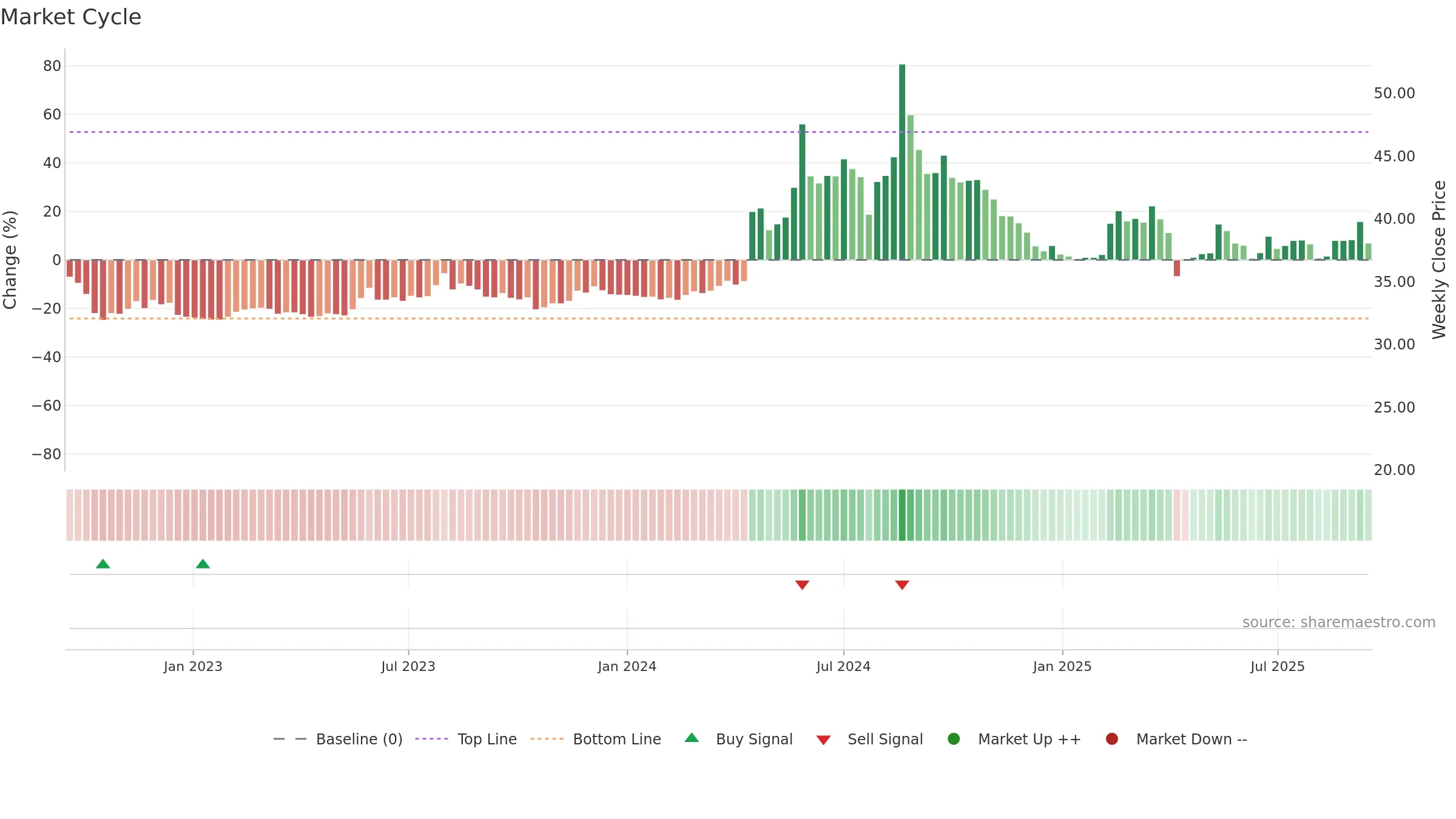Viewport: 1456px width, 819px height.
Task: Click the grey dashed Baseline legend sample
Action: [x=289, y=739]
